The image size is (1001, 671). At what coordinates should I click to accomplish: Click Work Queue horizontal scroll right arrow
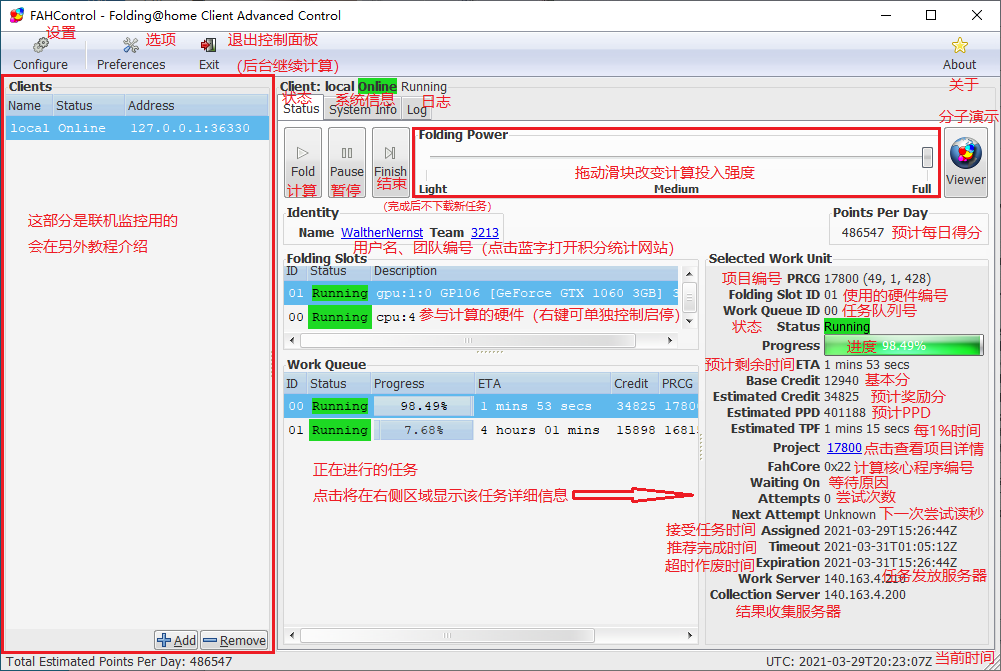[x=689, y=636]
